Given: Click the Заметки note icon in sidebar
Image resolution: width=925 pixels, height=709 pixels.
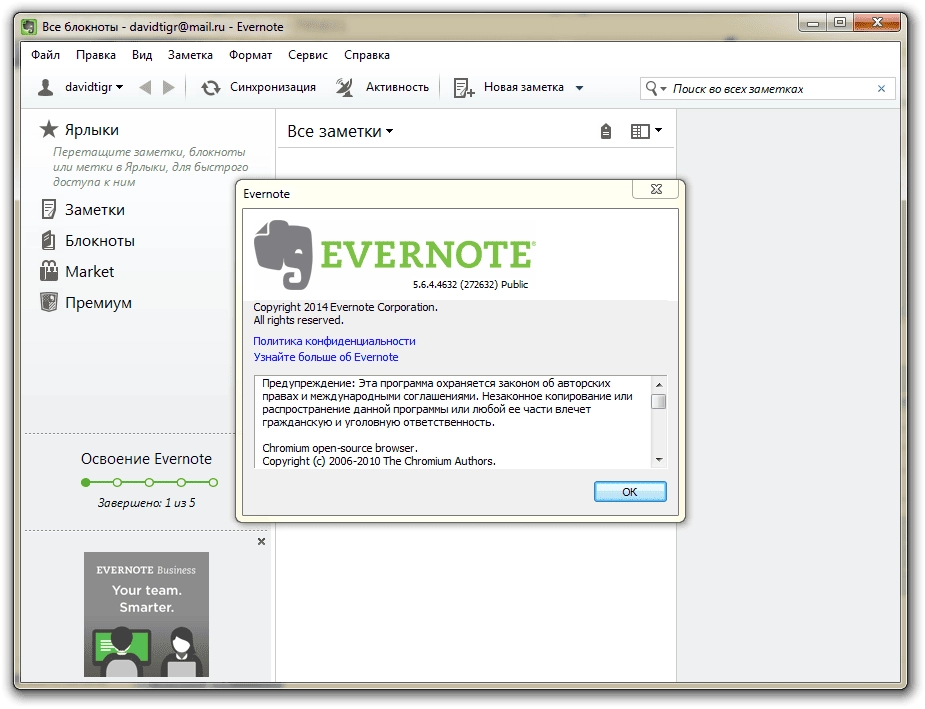Looking at the screenshot, I should (x=49, y=209).
